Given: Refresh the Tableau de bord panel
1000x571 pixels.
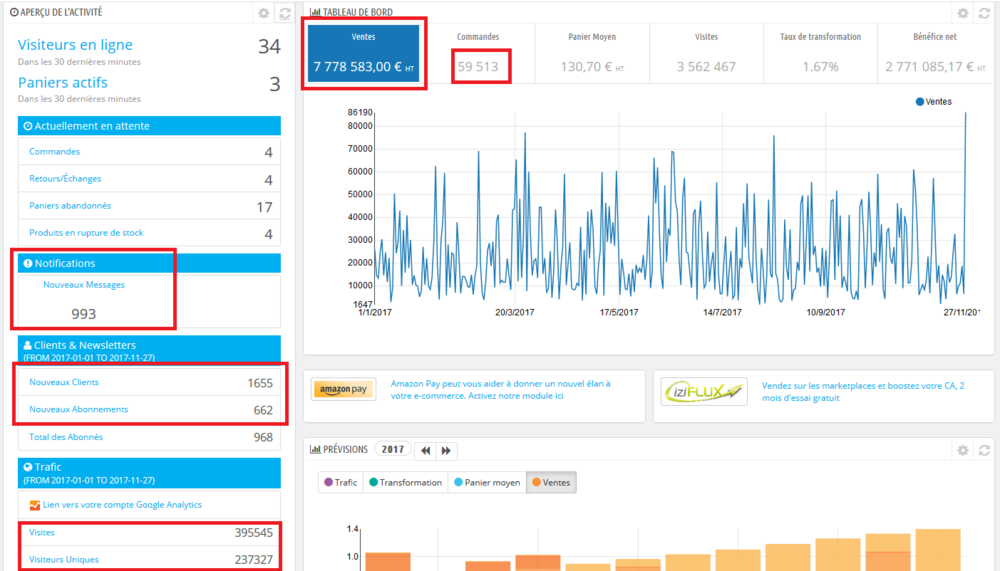Looking at the screenshot, I should (x=984, y=13).
